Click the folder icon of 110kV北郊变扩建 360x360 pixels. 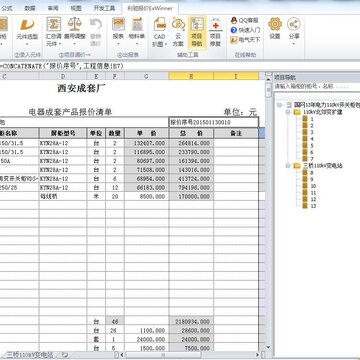tap(297, 112)
